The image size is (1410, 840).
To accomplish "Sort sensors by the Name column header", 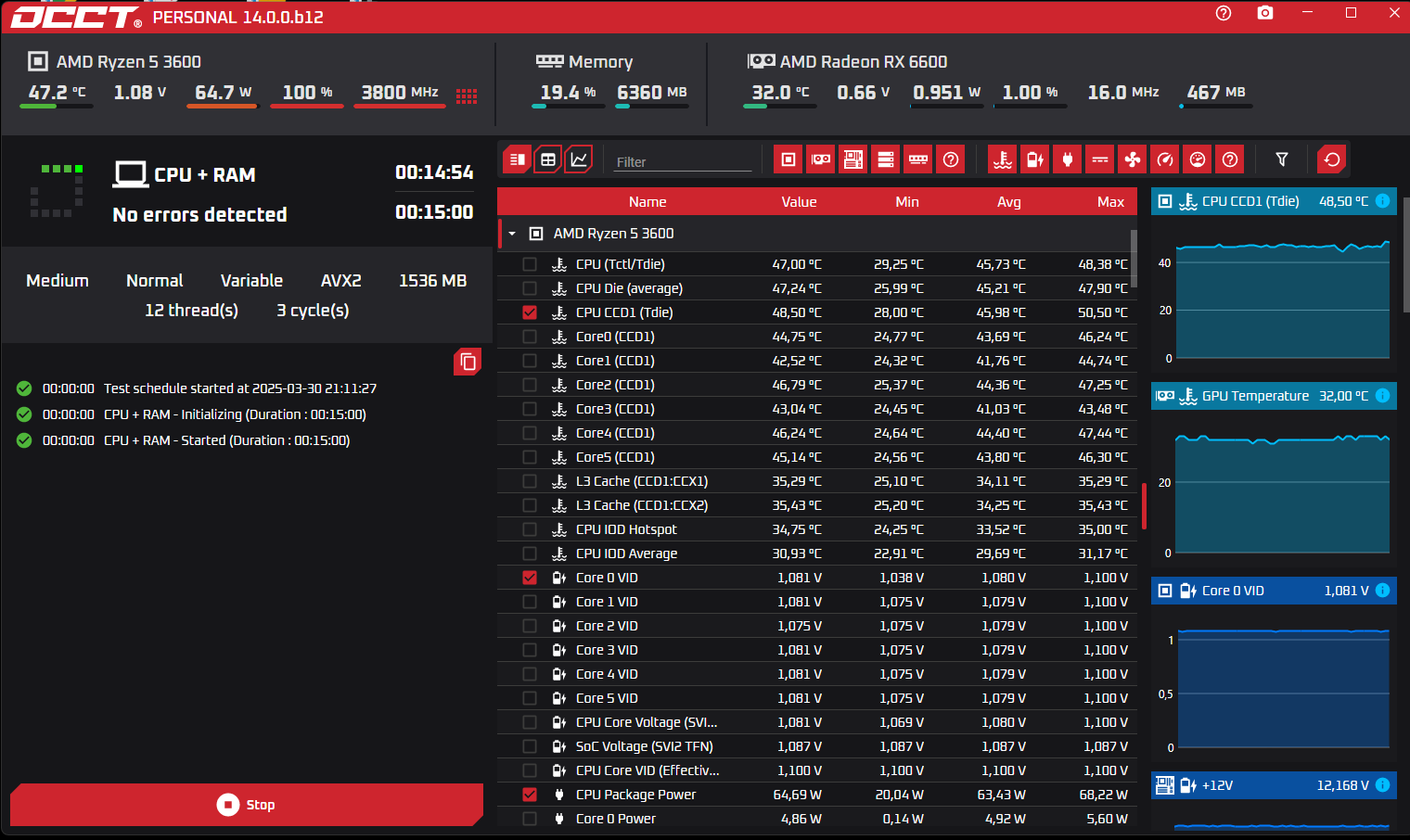I will pos(647,202).
